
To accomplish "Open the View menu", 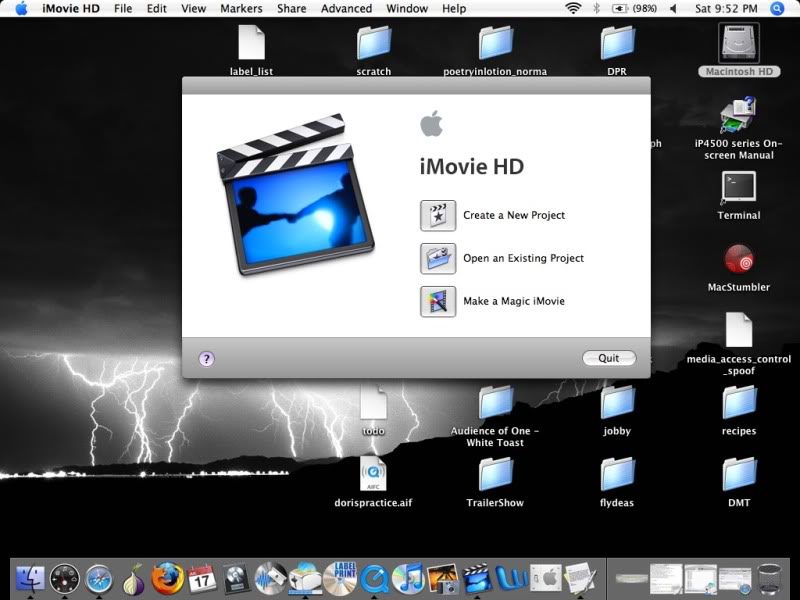I will click(193, 9).
